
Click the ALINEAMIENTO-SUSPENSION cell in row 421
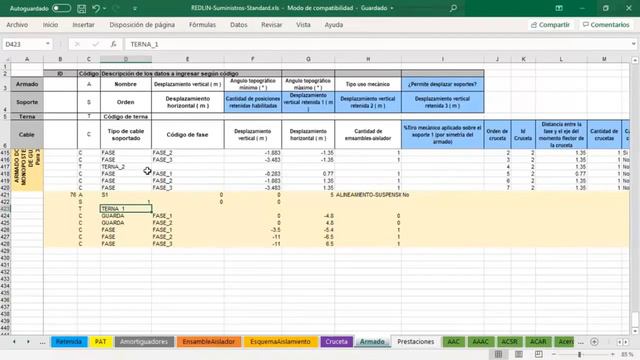368,195
